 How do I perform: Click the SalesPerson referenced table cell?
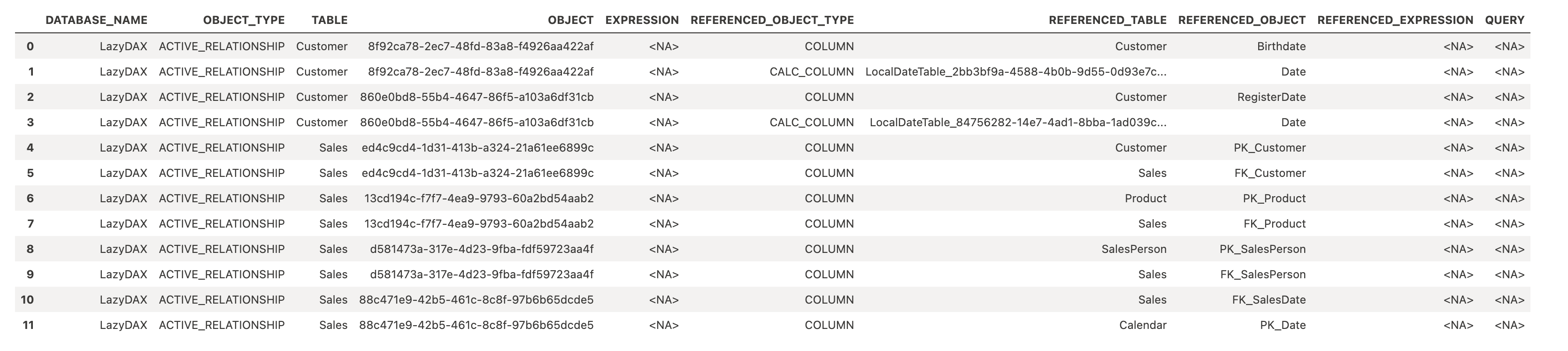pos(1134,249)
